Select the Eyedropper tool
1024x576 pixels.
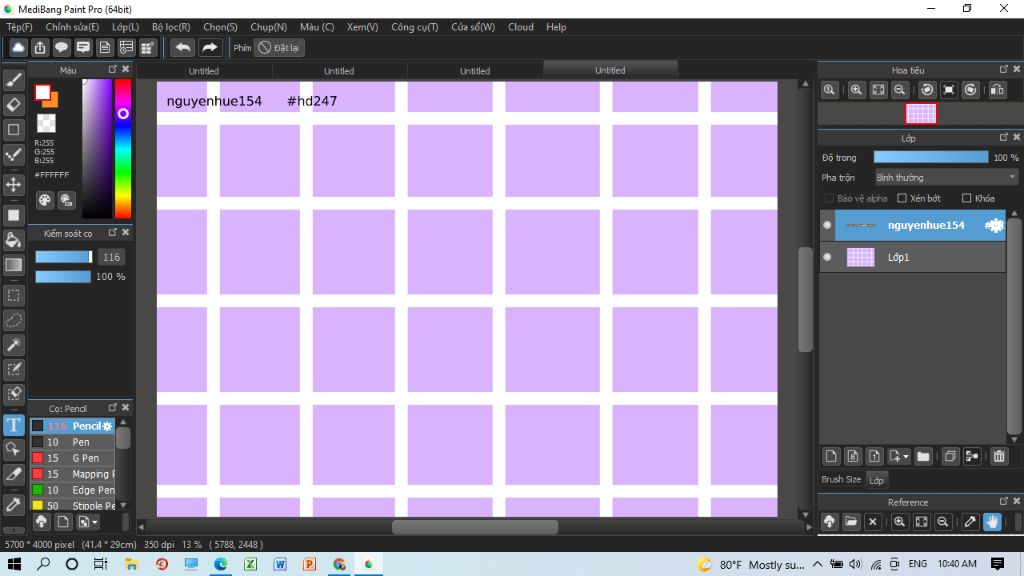click(14, 504)
